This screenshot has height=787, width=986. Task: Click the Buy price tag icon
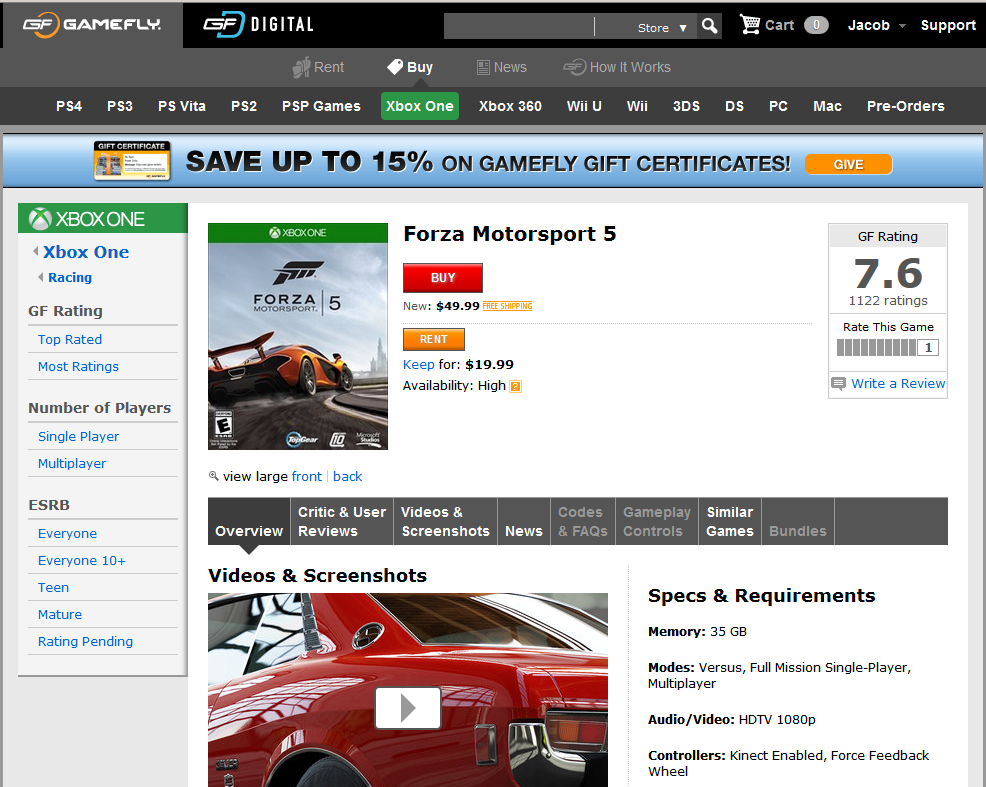coord(395,67)
